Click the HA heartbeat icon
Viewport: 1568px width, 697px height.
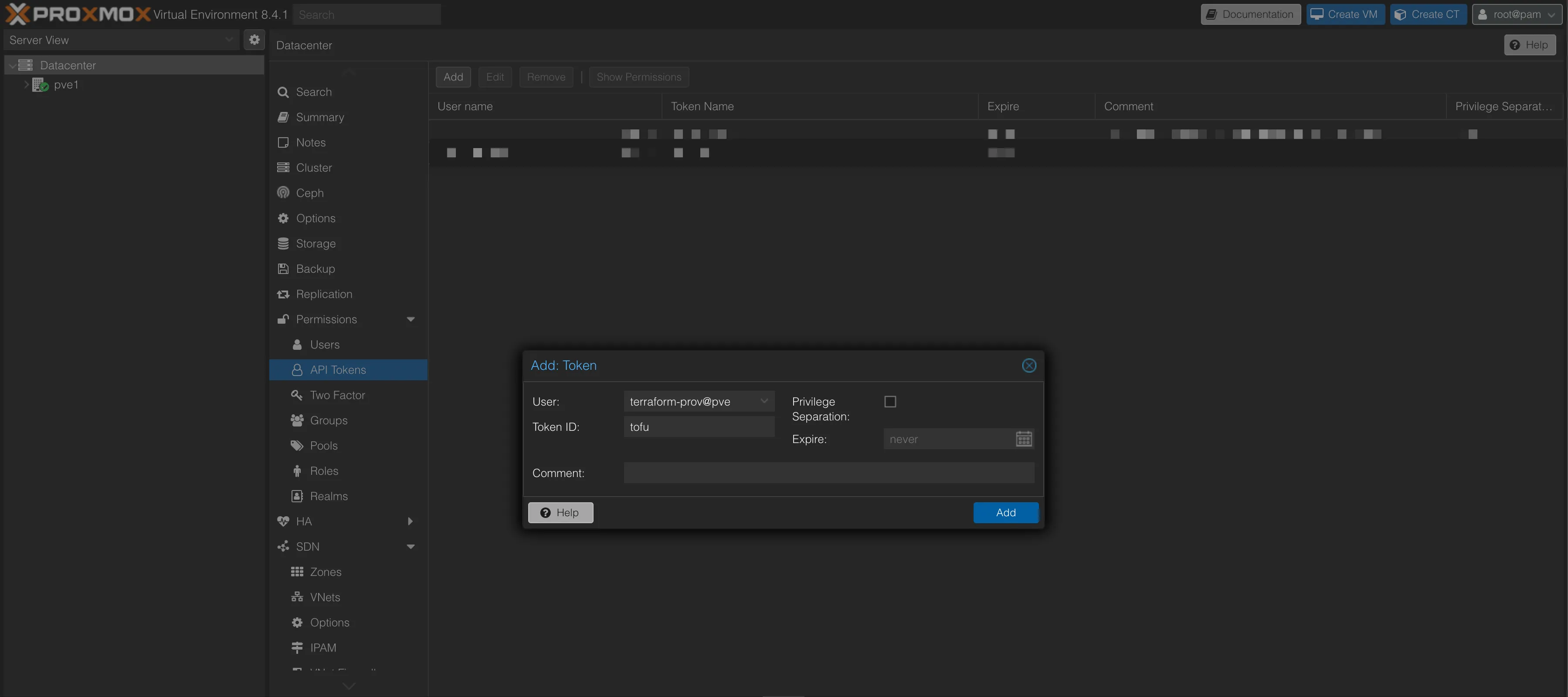click(x=283, y=521)
